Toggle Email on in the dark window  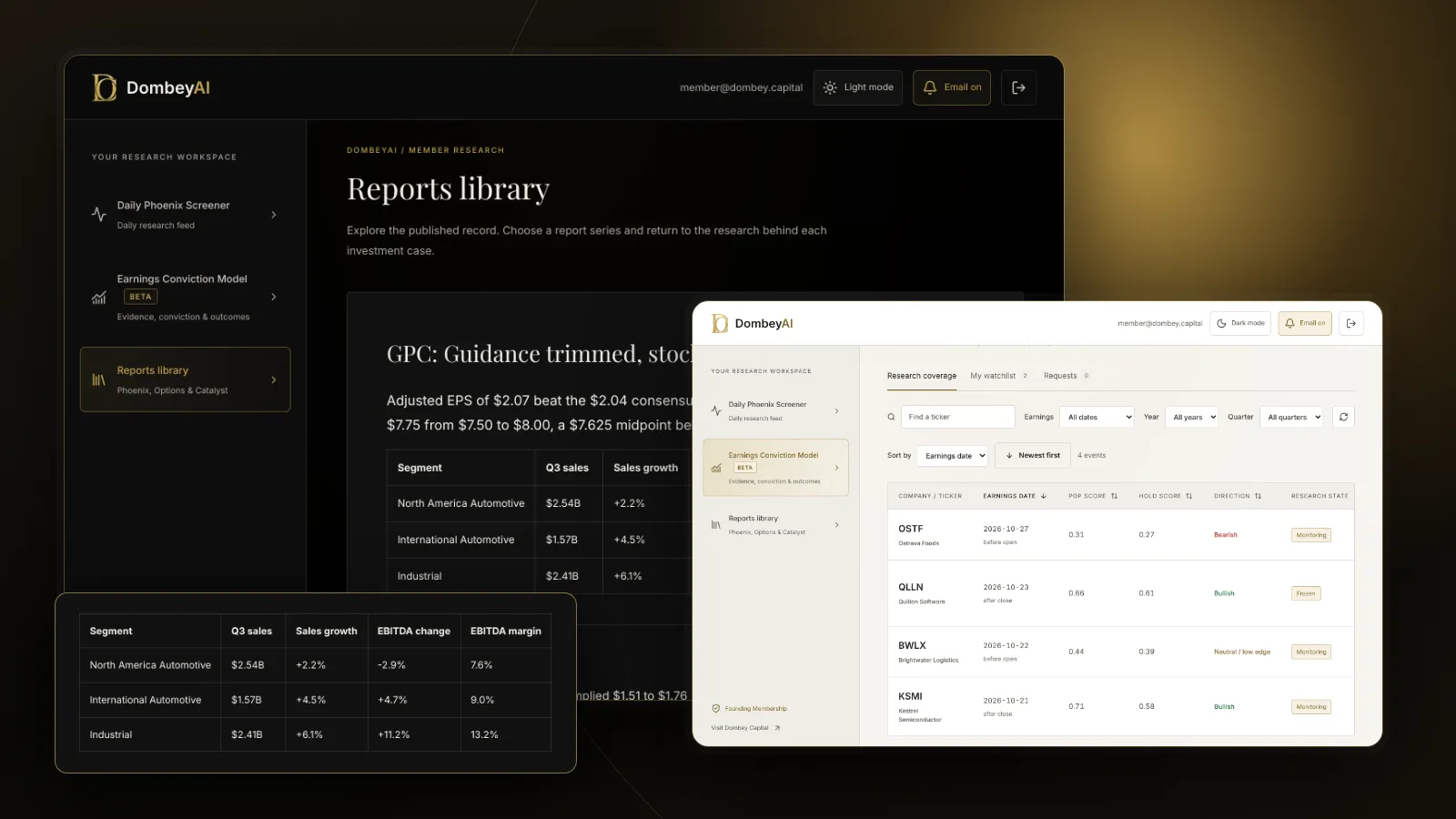point(952,87)
